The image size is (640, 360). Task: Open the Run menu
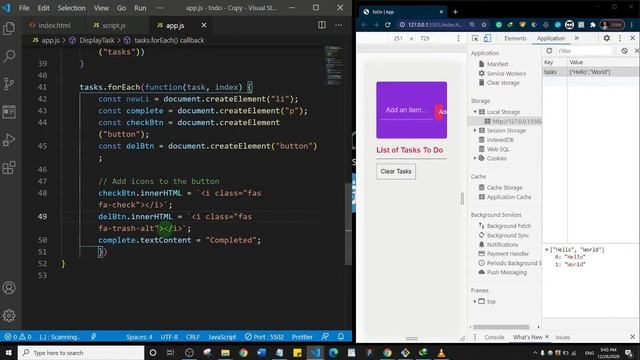tap(140, 8)
